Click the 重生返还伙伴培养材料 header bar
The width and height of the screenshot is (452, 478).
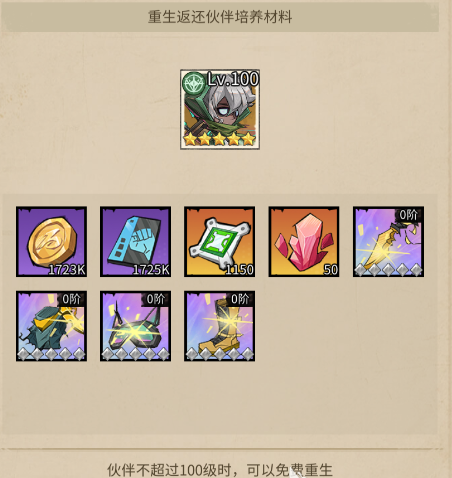coord(220,17)
